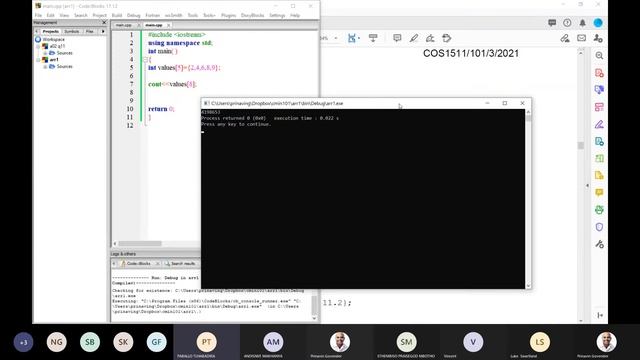
Task: Click the arr1 project icon in the tree
Action: 45,60
